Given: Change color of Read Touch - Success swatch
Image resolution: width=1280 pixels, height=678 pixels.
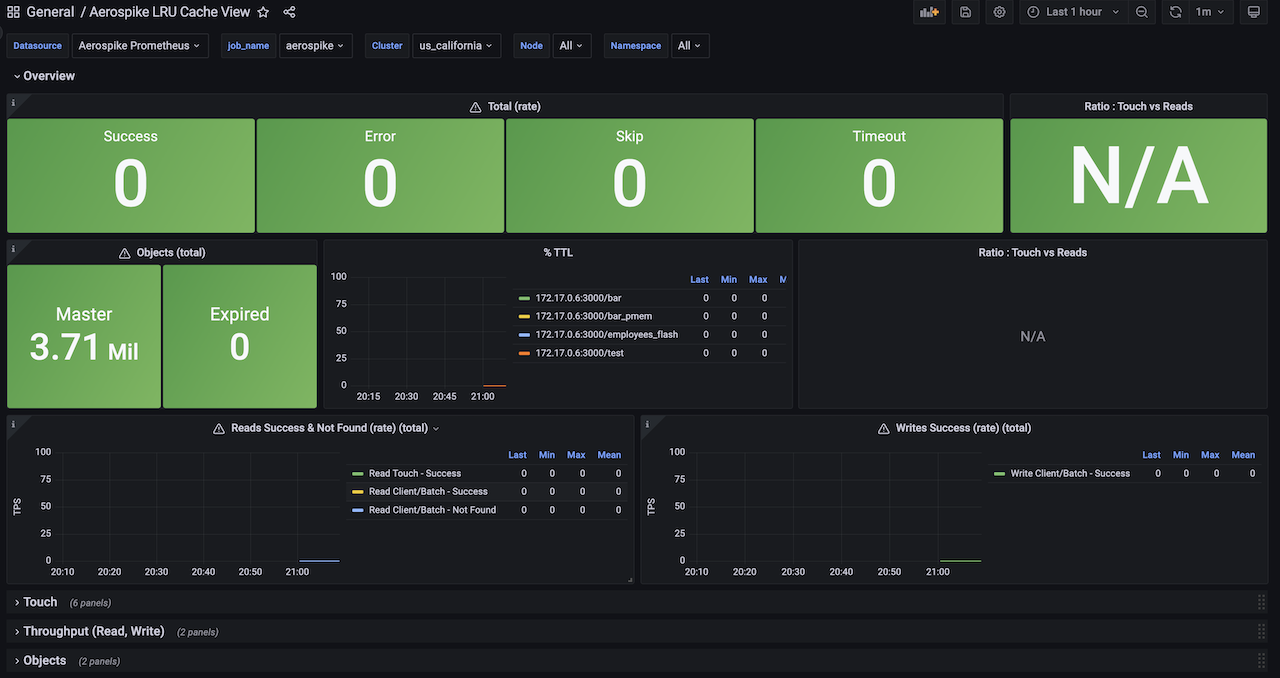Looking at the screenshot, I should (x=358, y=474).
